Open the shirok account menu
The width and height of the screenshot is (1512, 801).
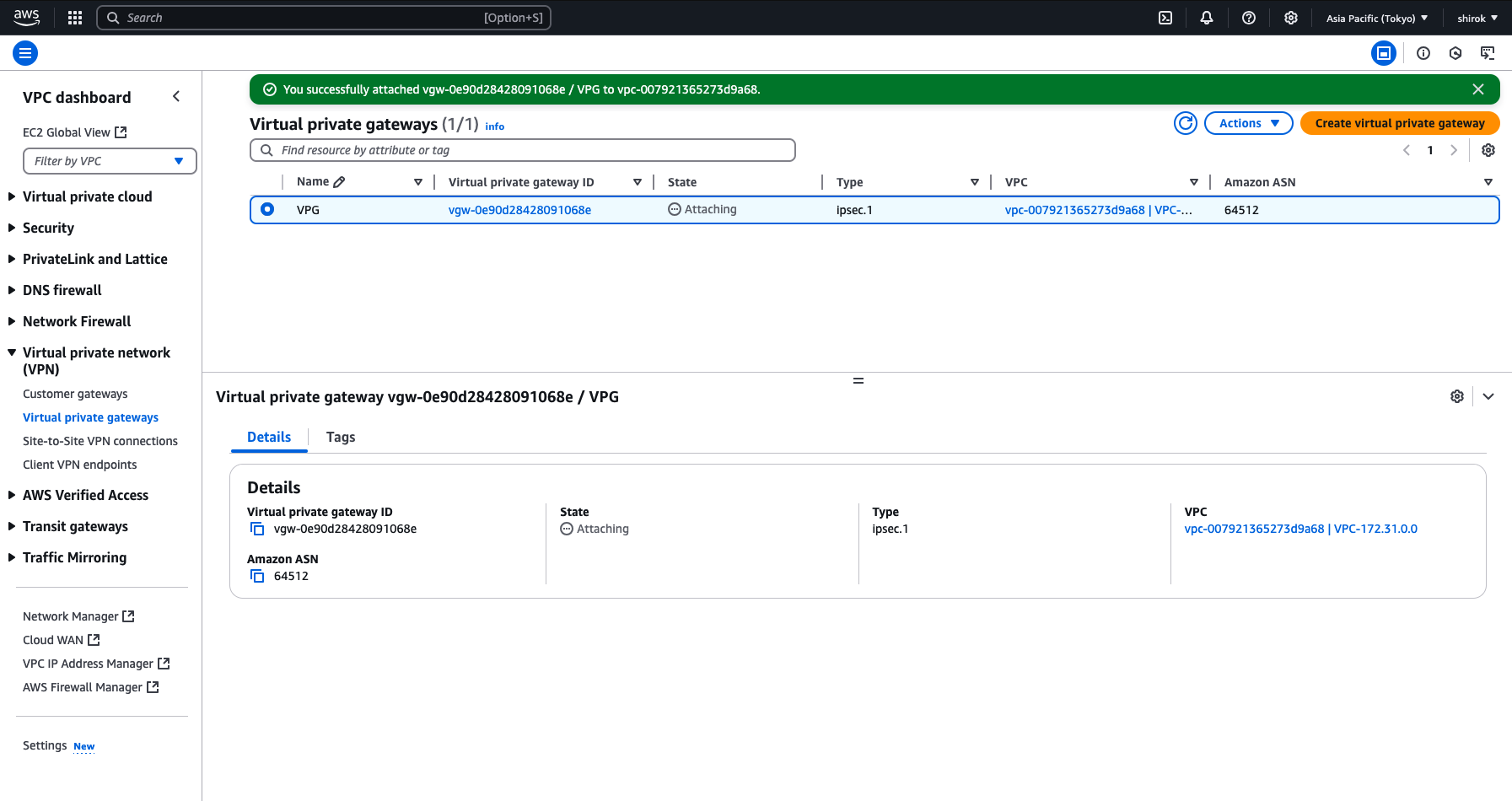click(x=1477, y=18)
